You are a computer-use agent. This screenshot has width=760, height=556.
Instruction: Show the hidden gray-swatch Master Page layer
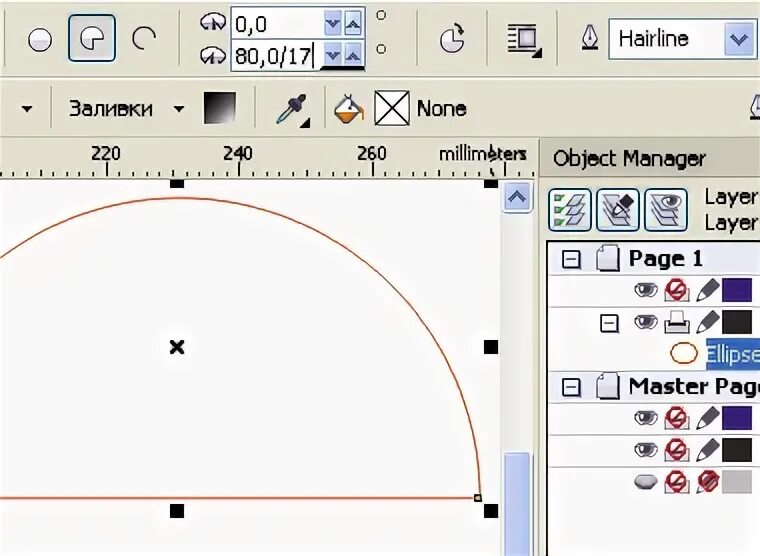tap(646, 482)
